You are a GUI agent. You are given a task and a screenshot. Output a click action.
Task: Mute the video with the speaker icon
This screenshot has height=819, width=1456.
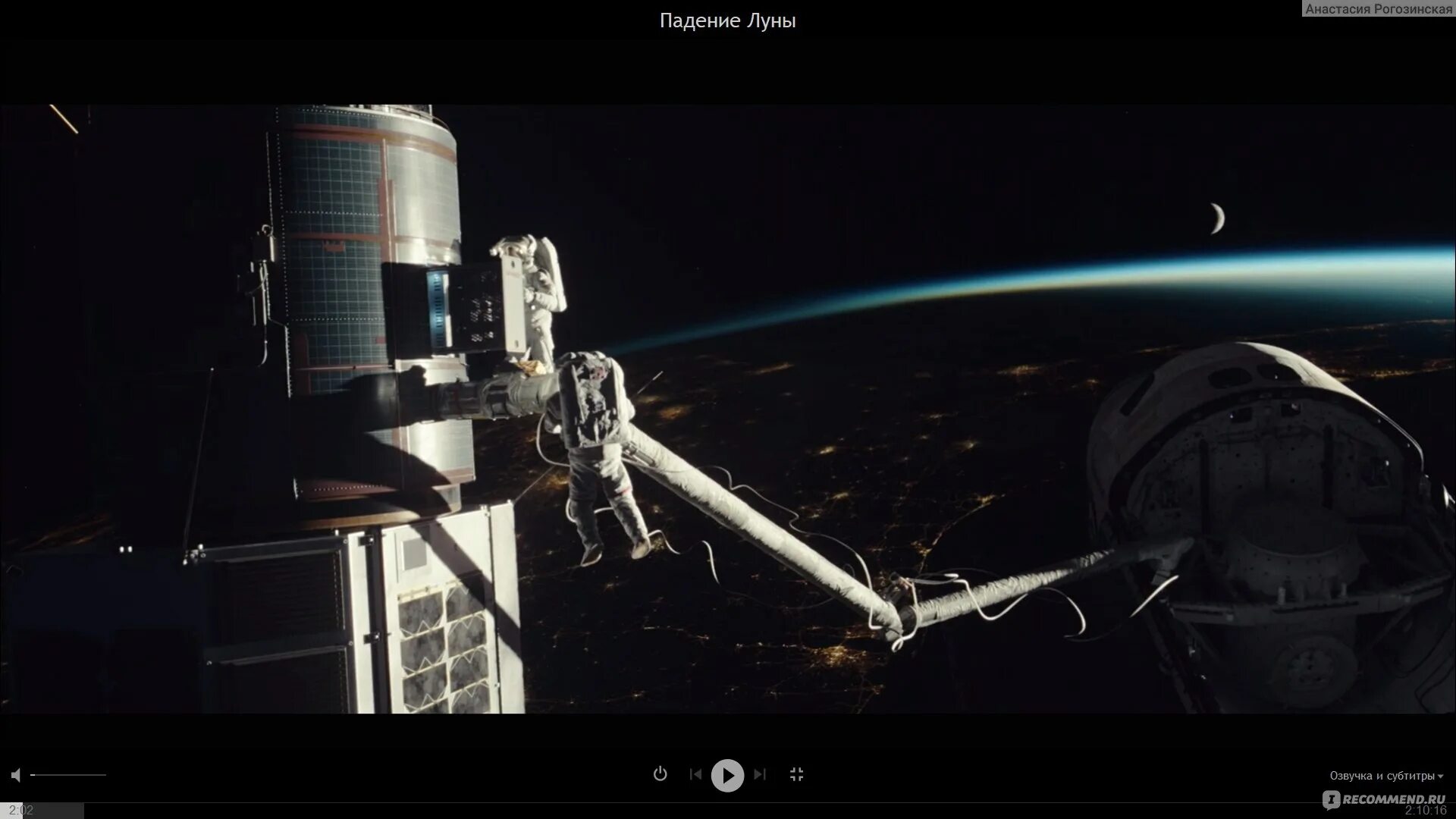(x=16, y=774)
